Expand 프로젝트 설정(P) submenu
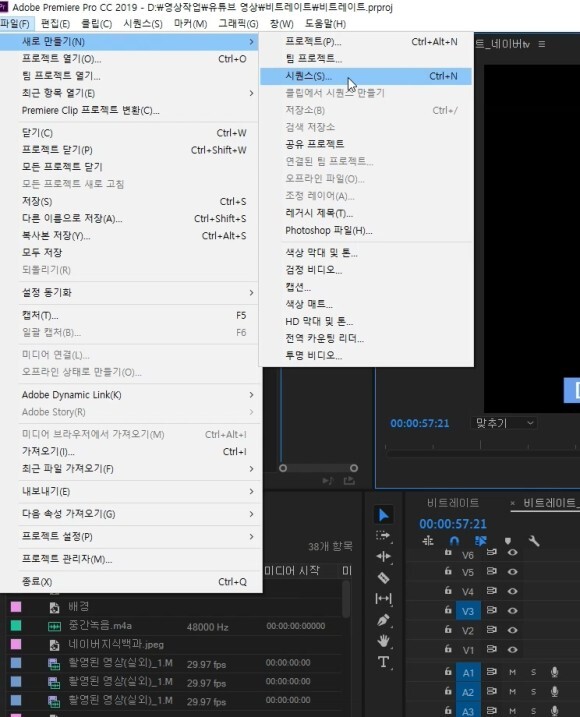This screenshot has height=717, width=580. [129, 536]
